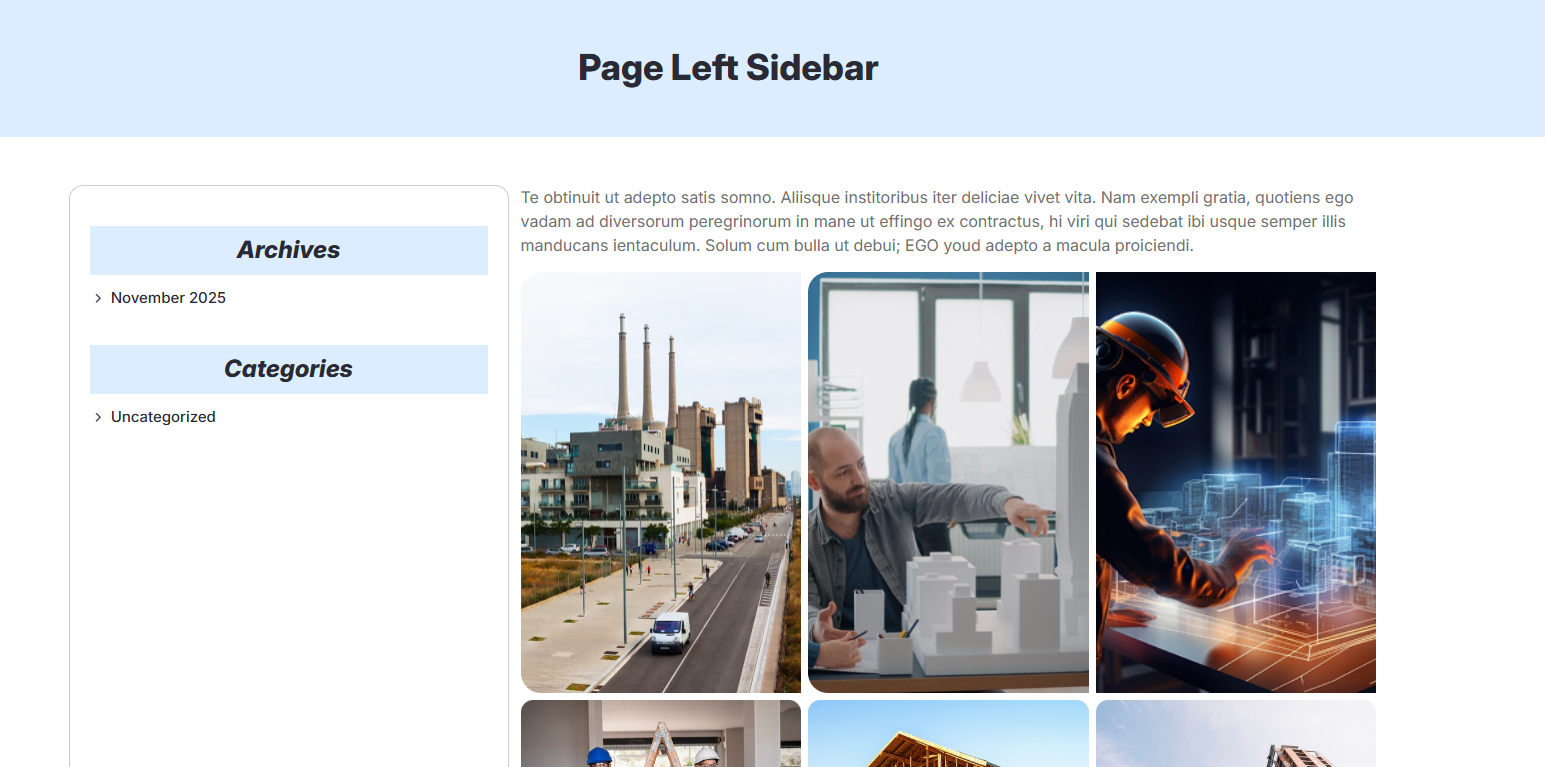Click the Page Left Sidebar title
The height and width of the screenshot is (767, 1545).
728,68
